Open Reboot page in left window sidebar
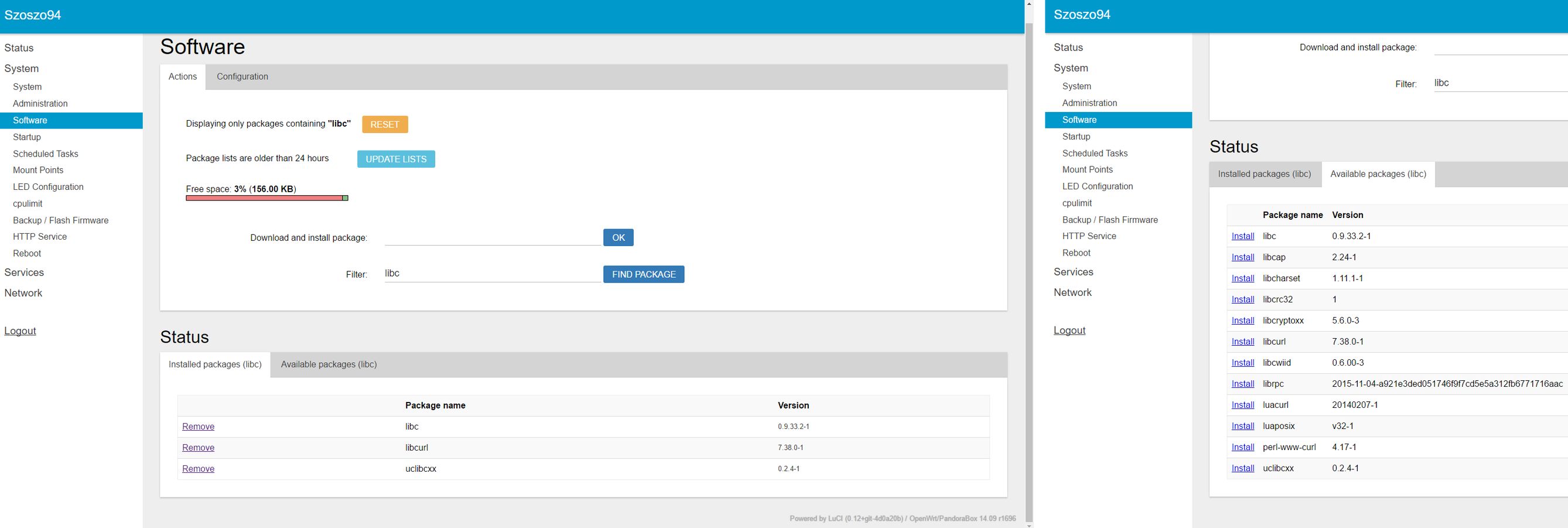 pyautogui.click(x=28, y=254)
